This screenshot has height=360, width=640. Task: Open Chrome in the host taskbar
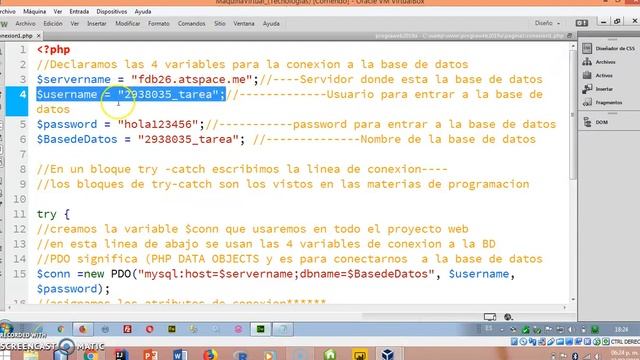(91, 356)
